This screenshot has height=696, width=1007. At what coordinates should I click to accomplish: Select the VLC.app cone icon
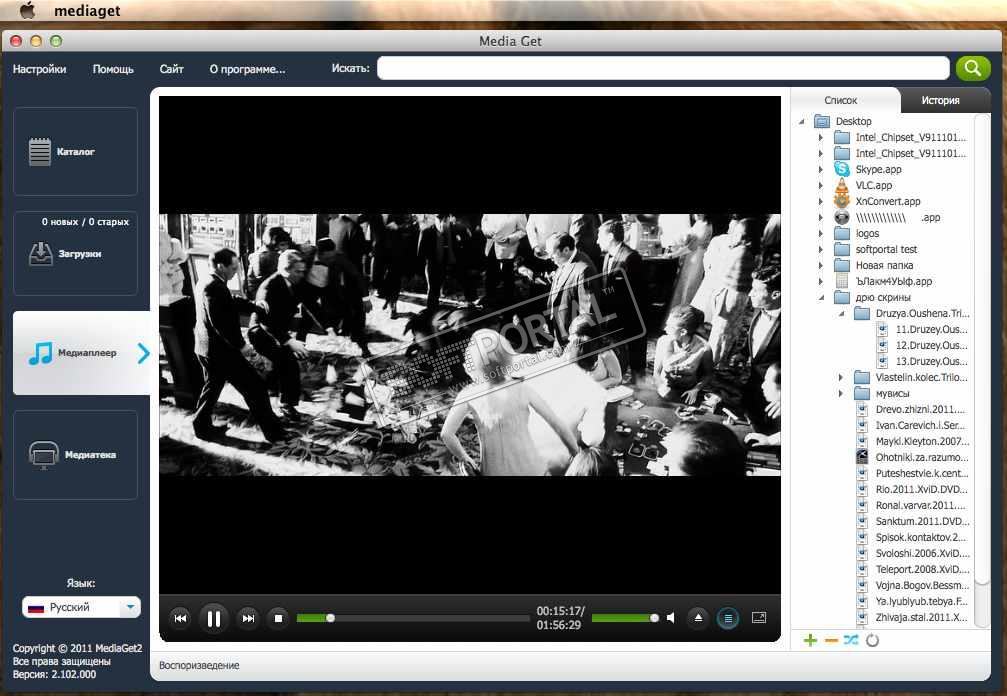pyautogui.click(x=842, y=185)
